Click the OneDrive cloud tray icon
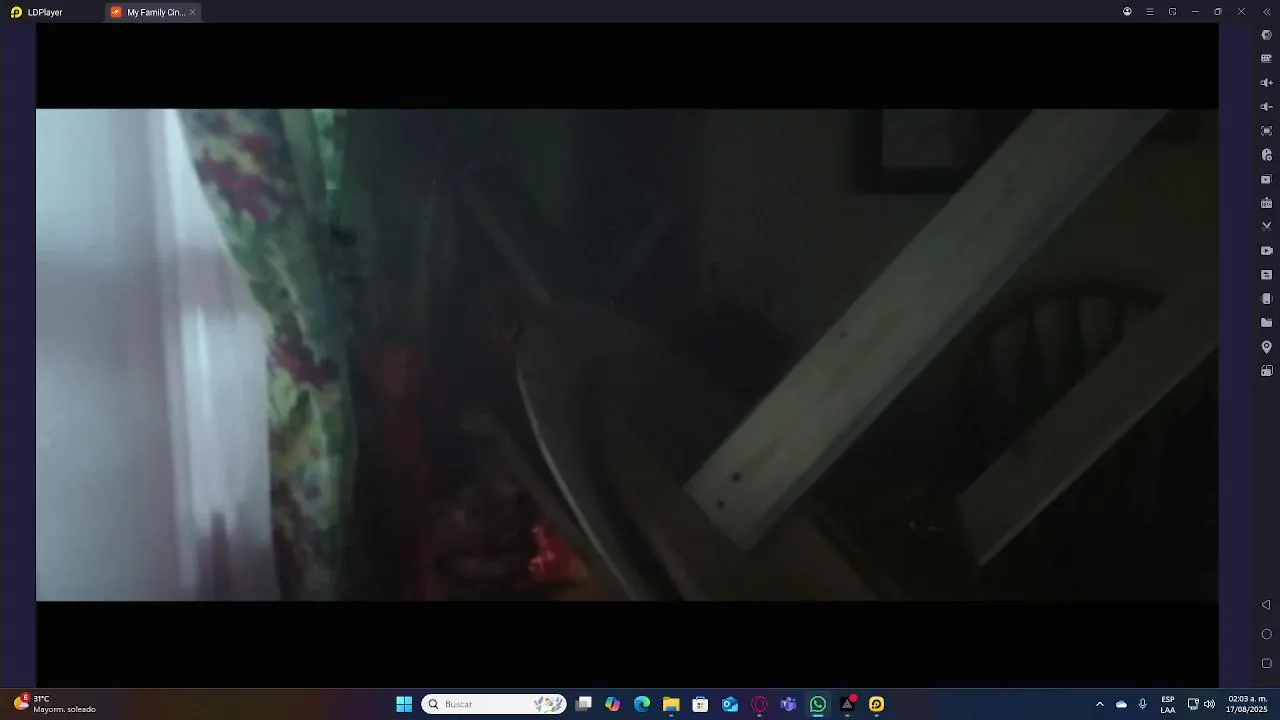1280x720 pixels. tap(1121, 704)
